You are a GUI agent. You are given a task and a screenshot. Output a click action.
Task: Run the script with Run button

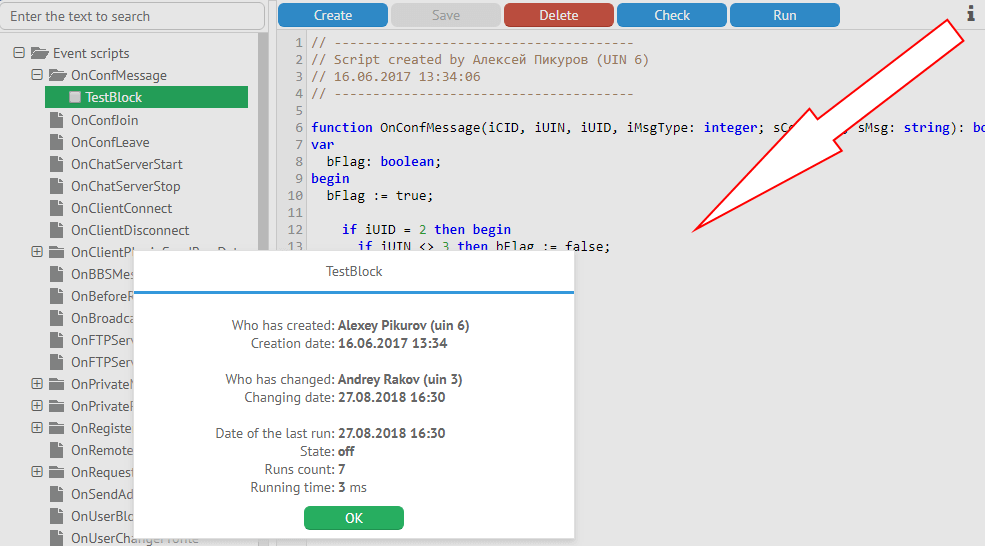[784, 15]
